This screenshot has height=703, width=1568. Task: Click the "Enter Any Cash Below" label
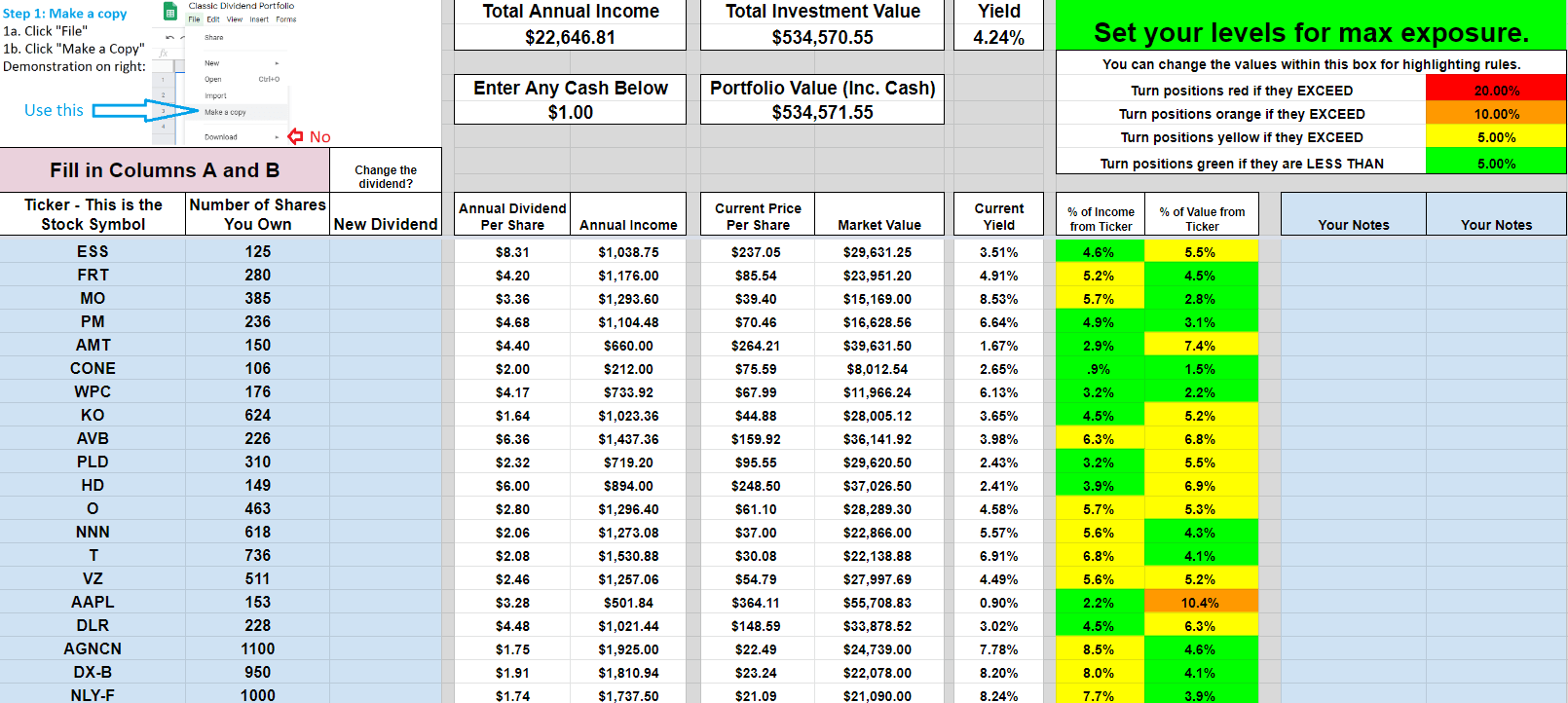[570, 88]
